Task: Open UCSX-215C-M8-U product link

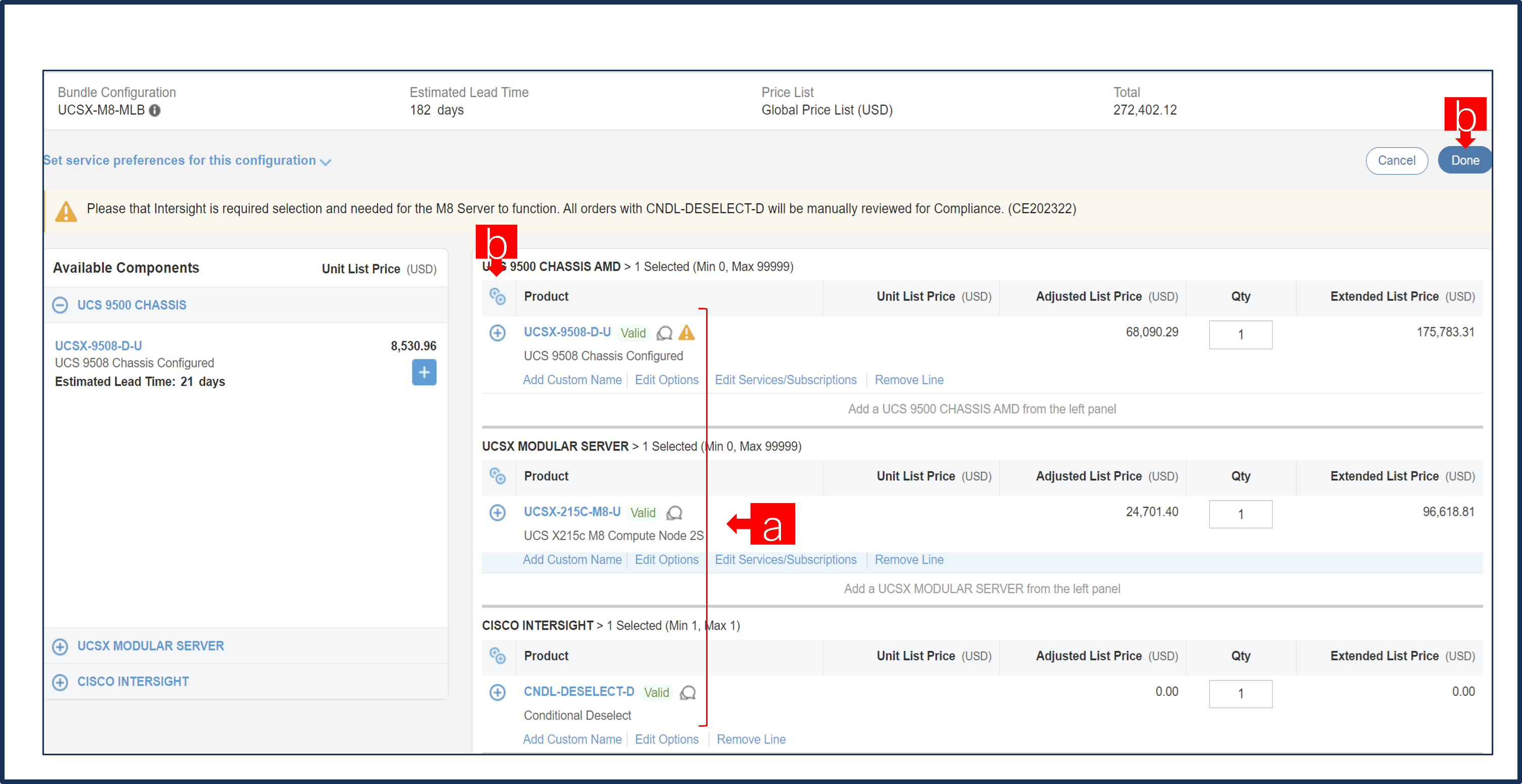Action: click(x=572, y=512)
